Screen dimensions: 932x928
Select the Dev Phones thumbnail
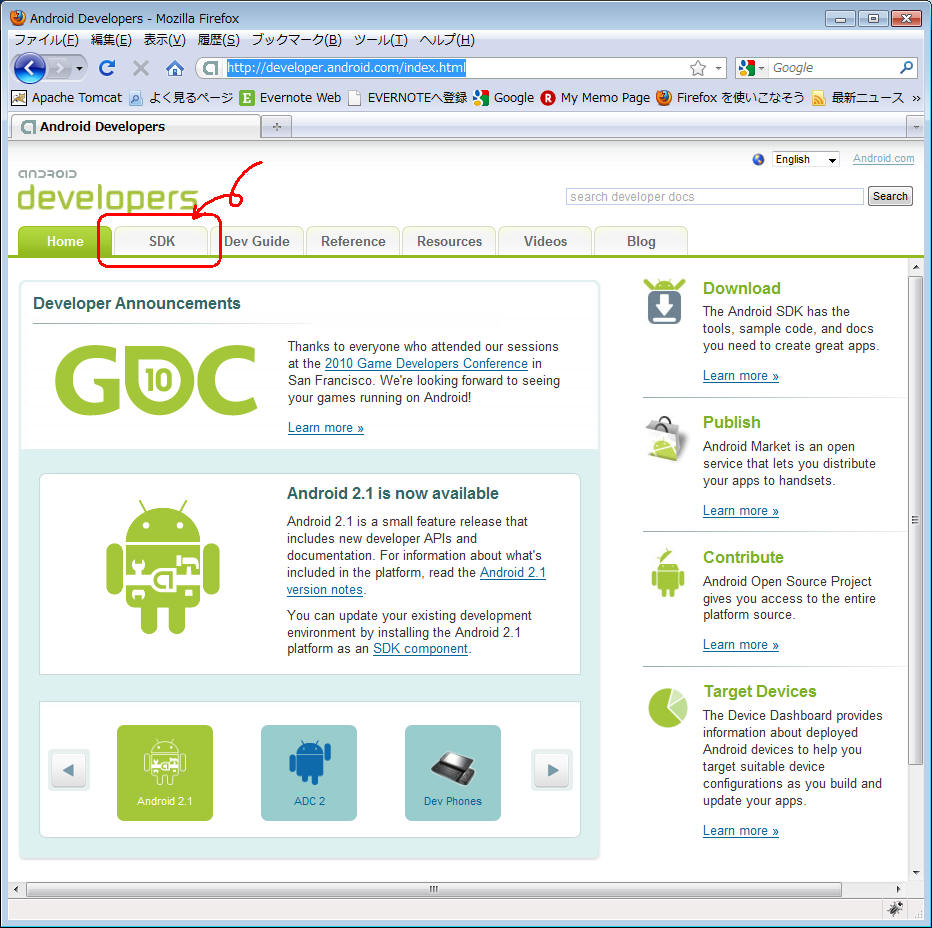click(x=452, y=772)
